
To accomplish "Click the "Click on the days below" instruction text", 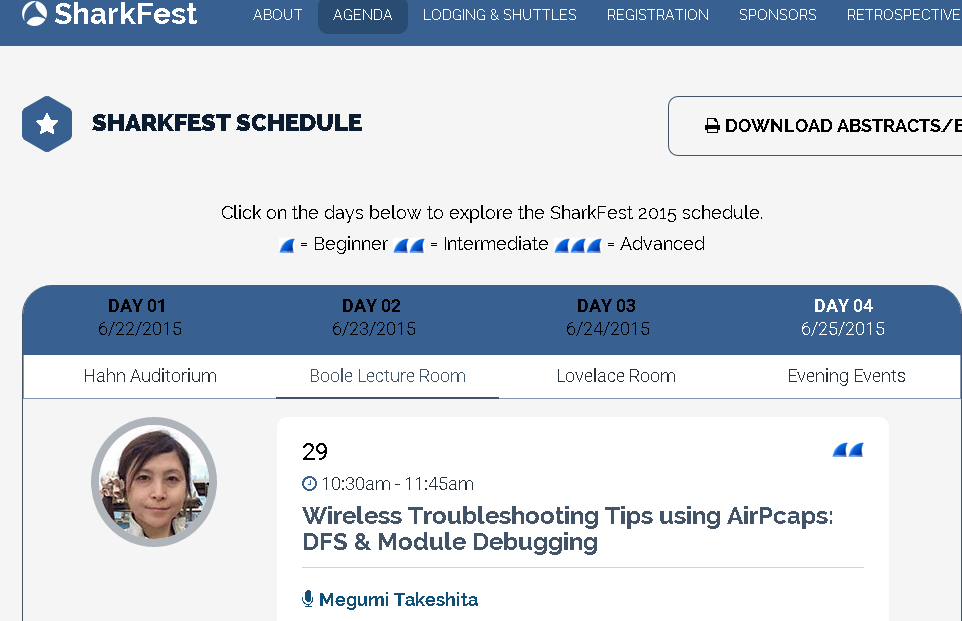I will pyautogui.click(x=492, y=212).
